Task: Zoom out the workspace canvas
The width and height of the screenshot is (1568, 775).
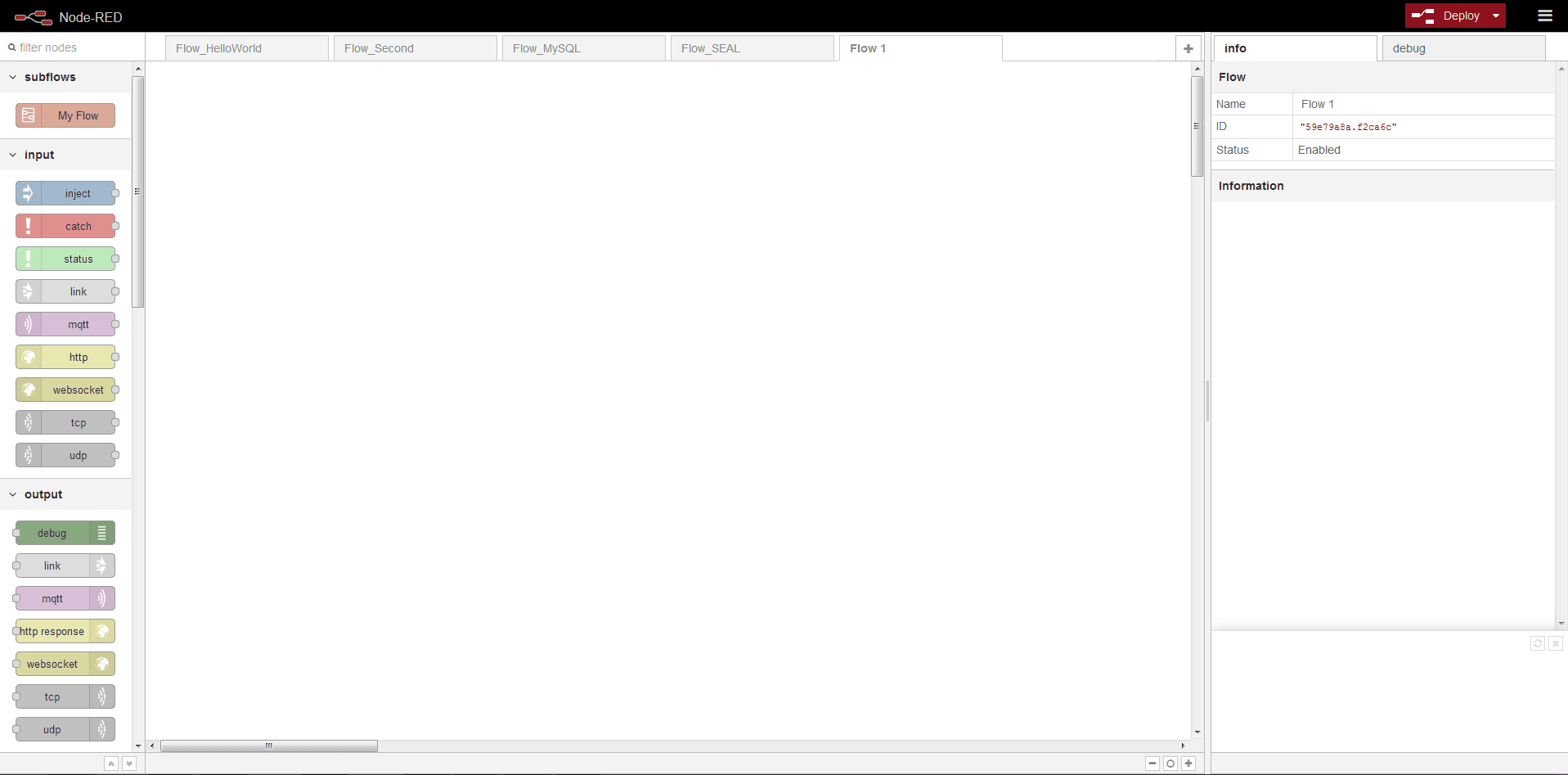Action: (x=1152, y=764)
